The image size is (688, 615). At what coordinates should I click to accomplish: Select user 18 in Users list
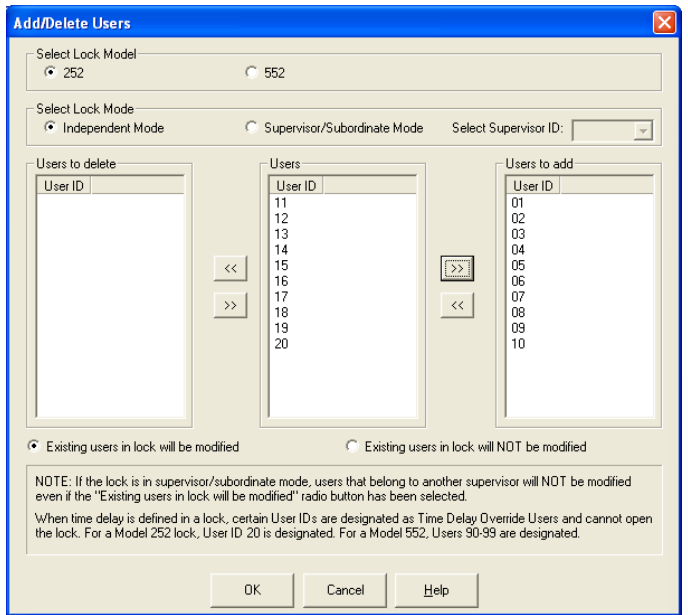tap(281, 312)
